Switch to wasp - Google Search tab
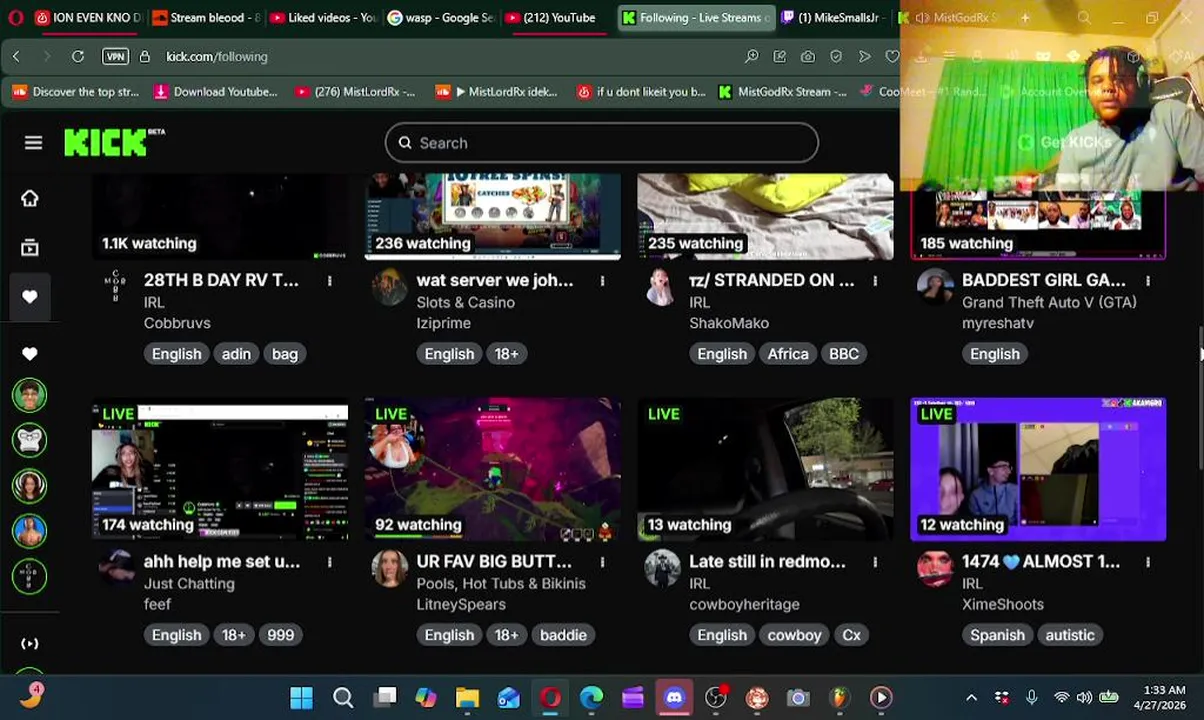 click(x=441, y=17)
